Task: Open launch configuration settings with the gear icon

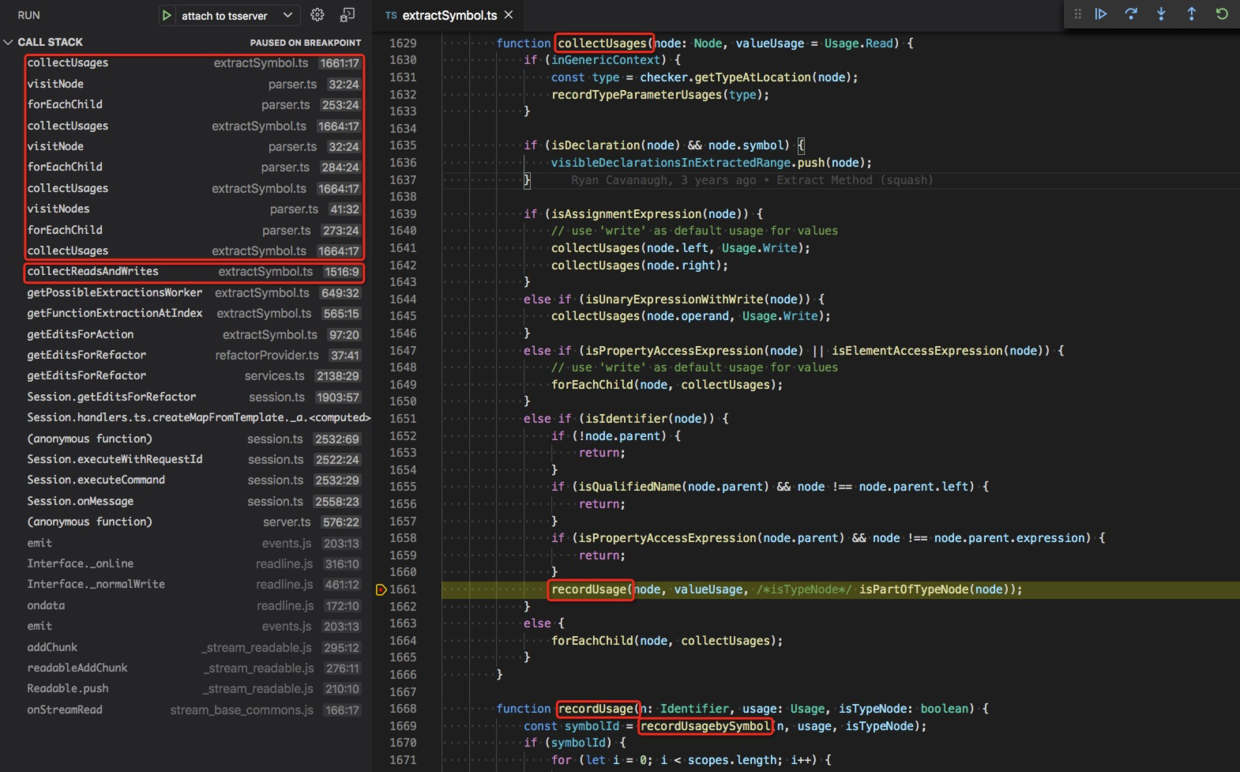Action: 317,15
